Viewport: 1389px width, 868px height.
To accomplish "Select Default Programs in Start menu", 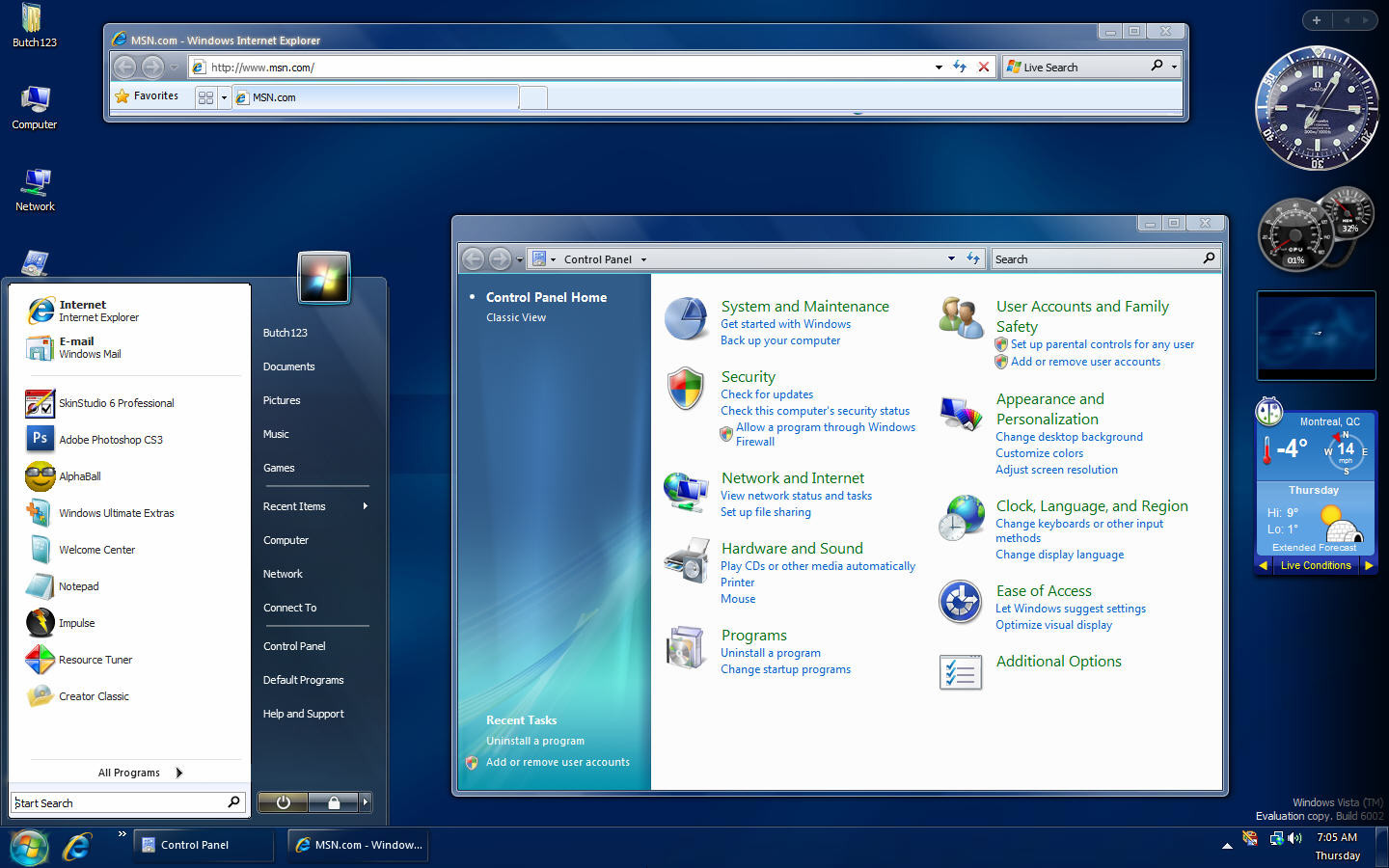I will click(x=303, y=680).
